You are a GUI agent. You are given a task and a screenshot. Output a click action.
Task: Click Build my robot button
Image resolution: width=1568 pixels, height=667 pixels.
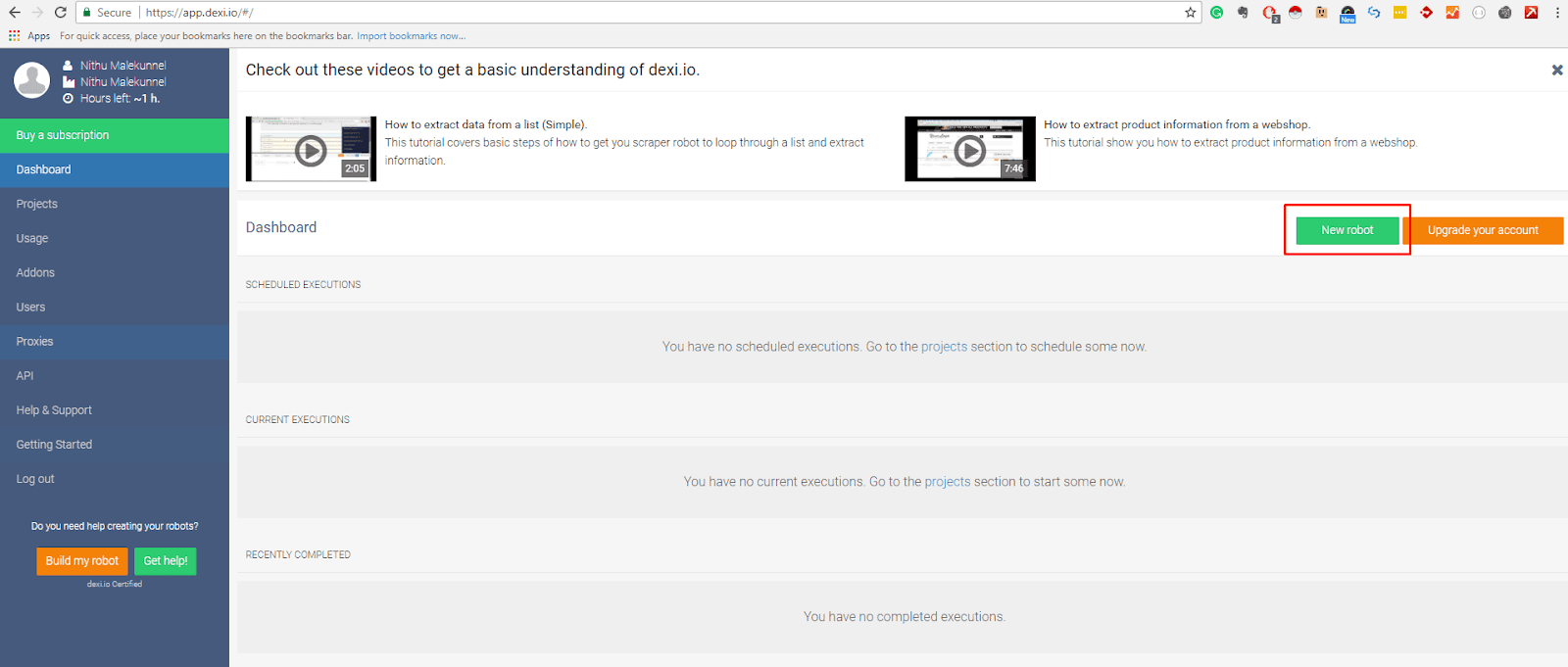[x=82, y=561]
